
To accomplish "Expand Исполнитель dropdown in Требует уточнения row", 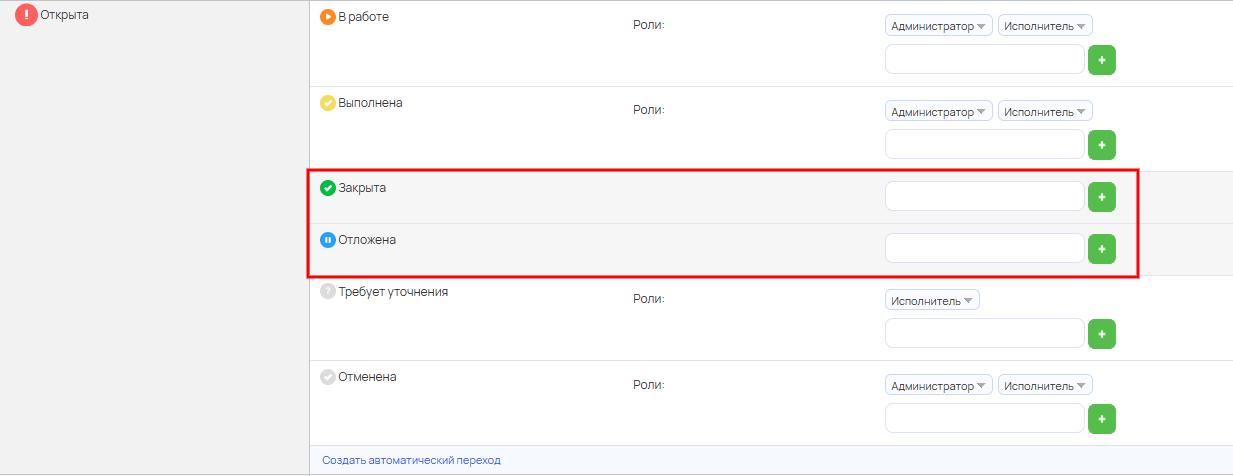I will [932, 300].
